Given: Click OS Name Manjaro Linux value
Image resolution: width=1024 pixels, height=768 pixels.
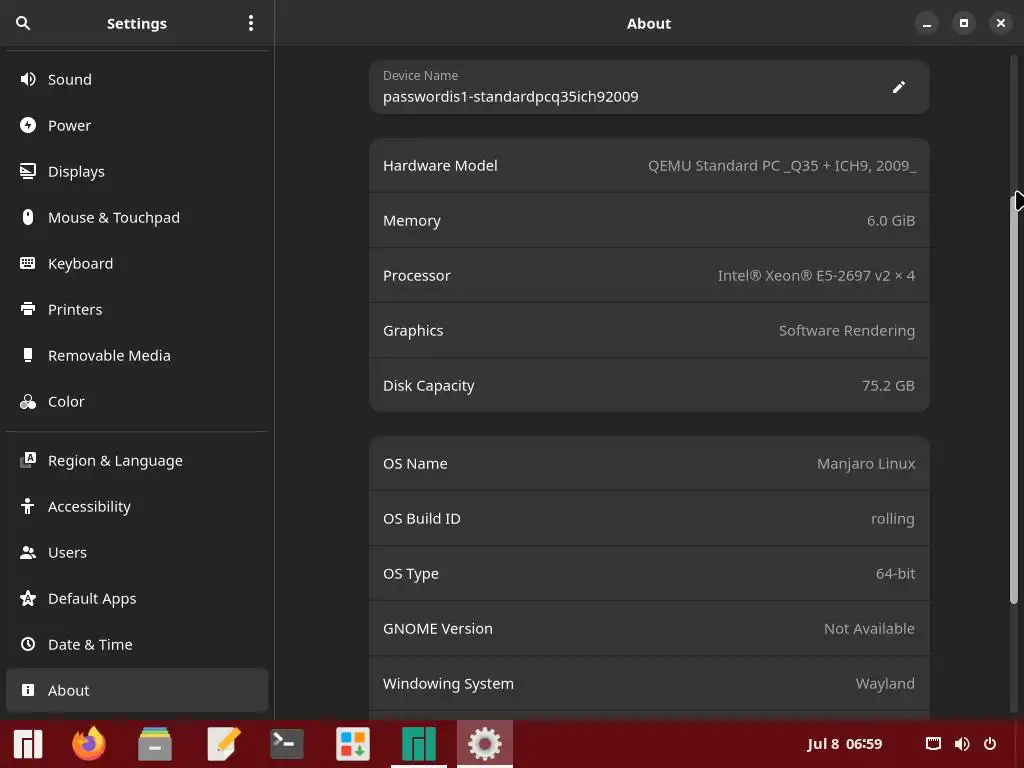Looking at the screenshot, I should (866, 464).
